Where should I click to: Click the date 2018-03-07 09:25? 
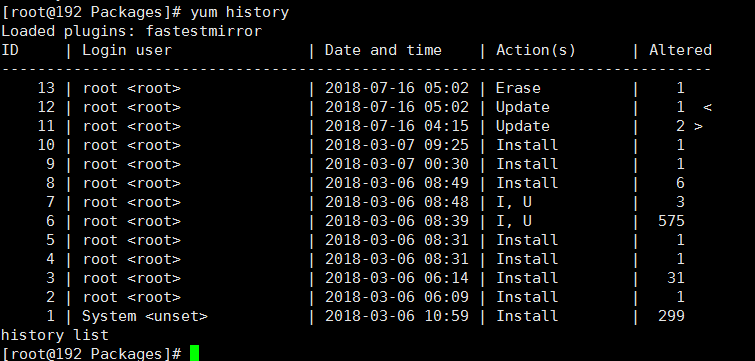(396, 145)
